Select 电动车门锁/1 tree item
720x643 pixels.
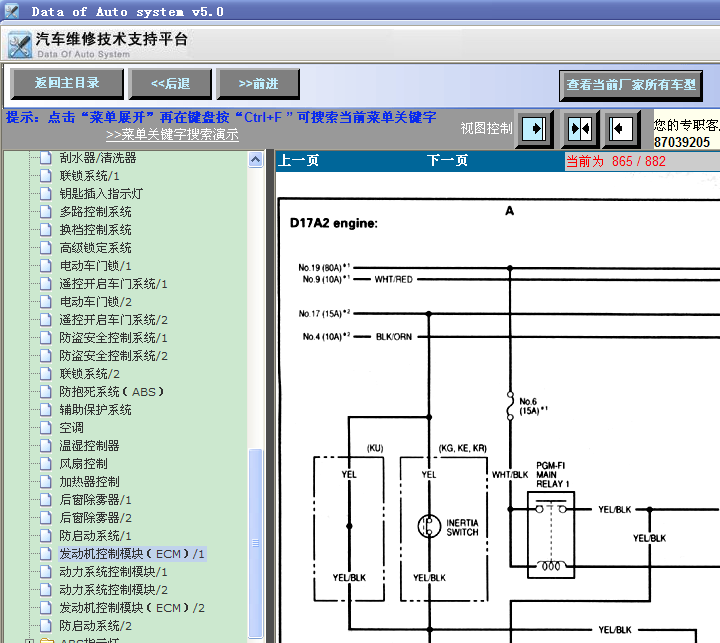pyautogui.click(x=96, y=266)
